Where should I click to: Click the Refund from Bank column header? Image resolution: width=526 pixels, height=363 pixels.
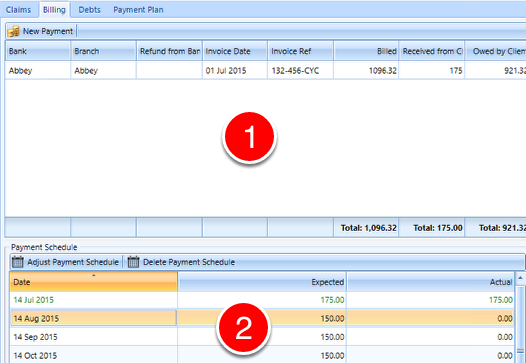click(169, 51)
